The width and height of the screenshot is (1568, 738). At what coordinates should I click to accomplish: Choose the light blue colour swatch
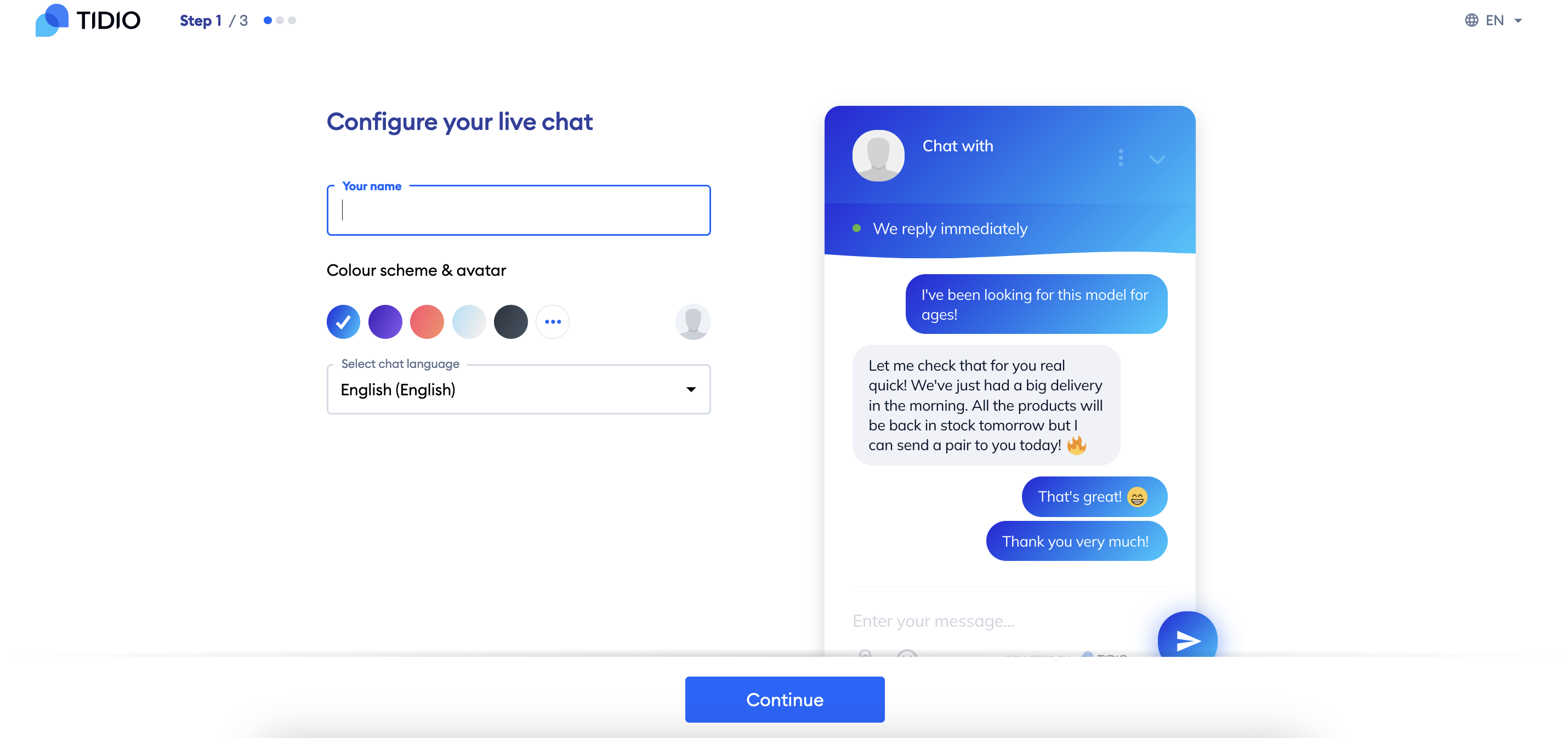469,321
